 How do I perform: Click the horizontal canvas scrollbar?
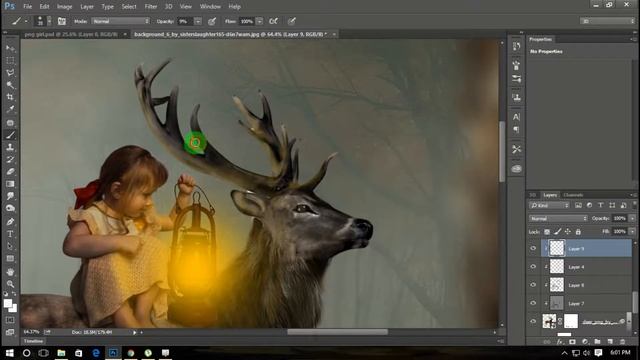click(x=337, y=332)
